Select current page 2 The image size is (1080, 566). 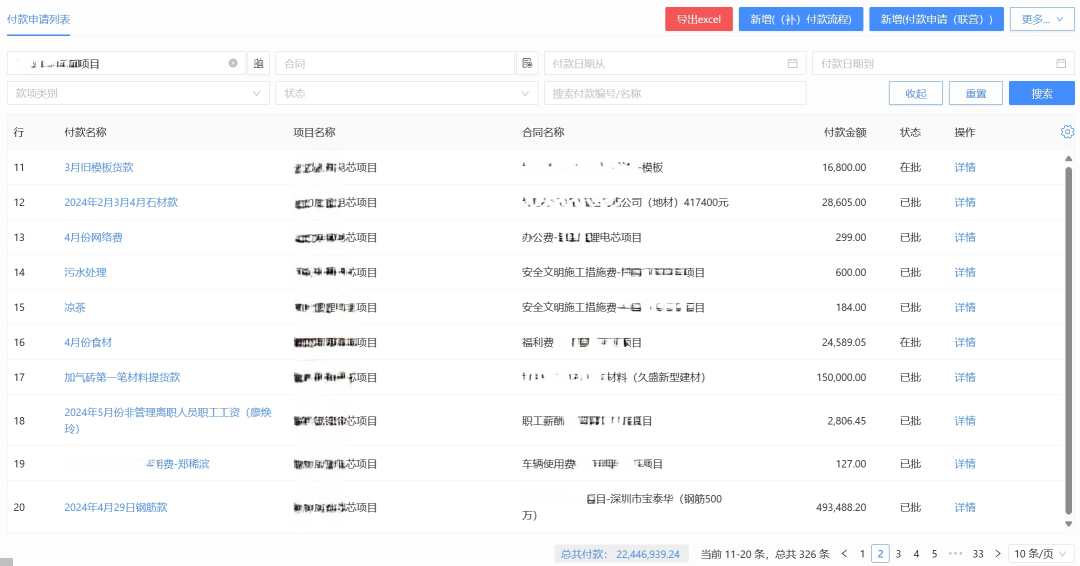click(880, 554)
